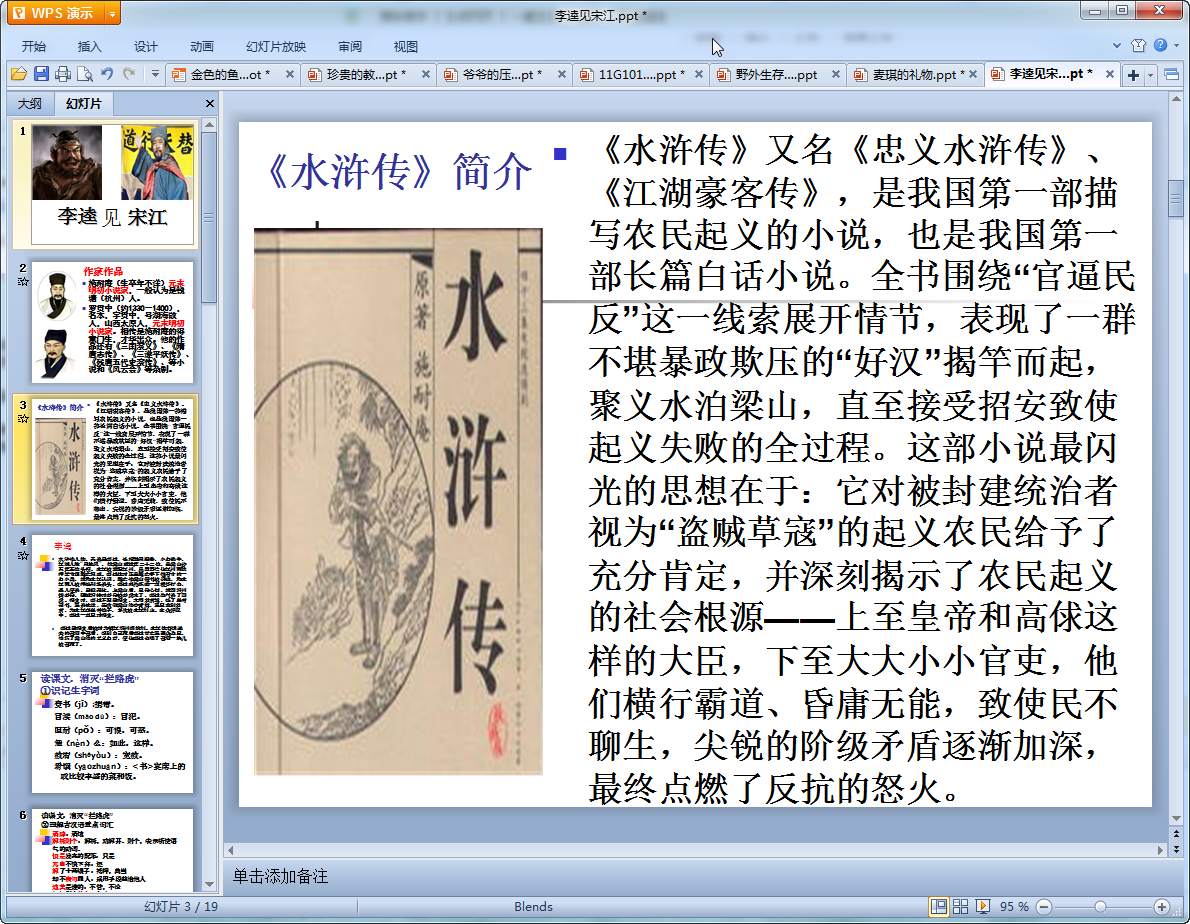The height and width of the screenshot is (924, 1190).
Task: Switch to the 爷爷的压 document tab
Action: 502,74
